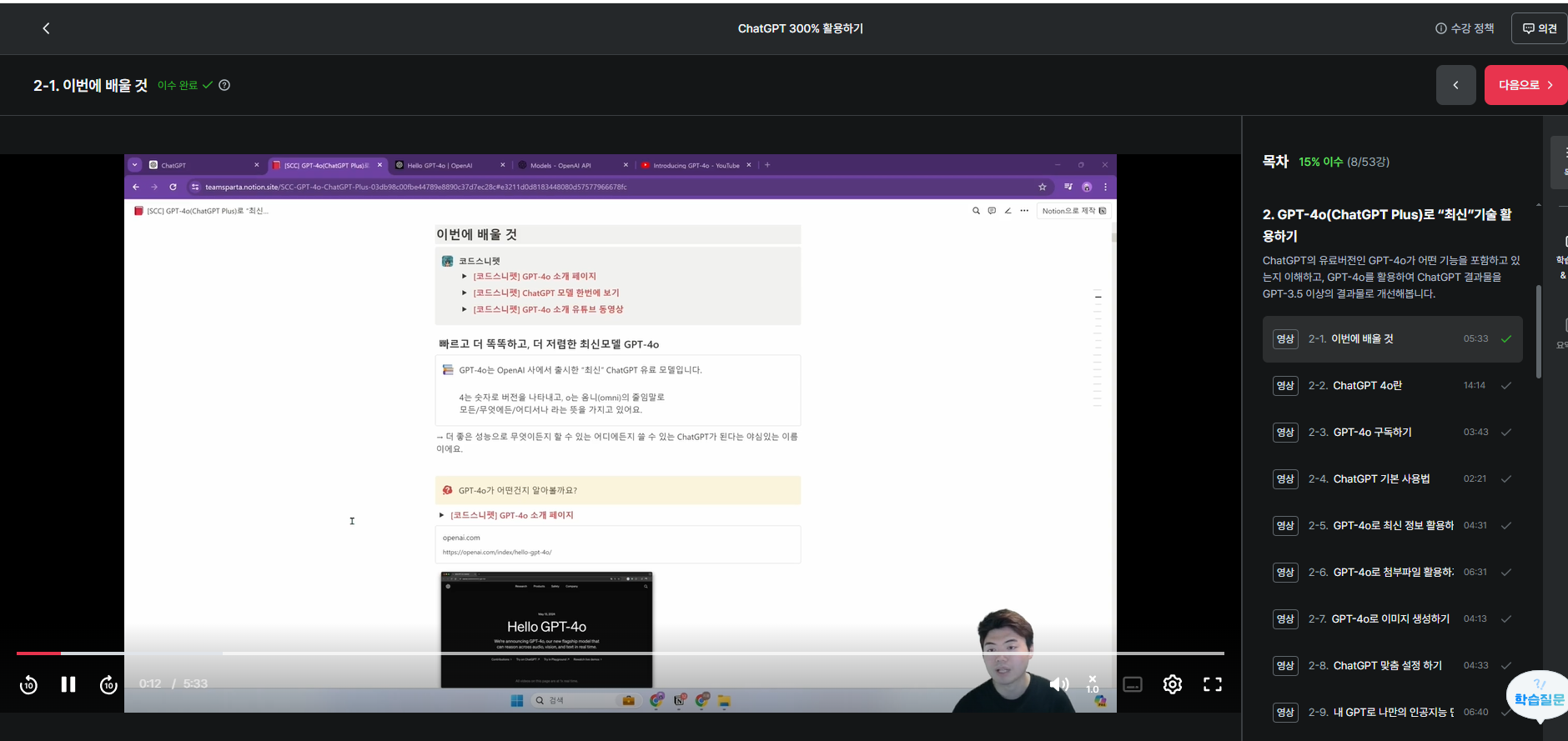Select the Models - OpenAI API tab
The height and width of the screenshot is (741, 1568).
coord(573,165)
